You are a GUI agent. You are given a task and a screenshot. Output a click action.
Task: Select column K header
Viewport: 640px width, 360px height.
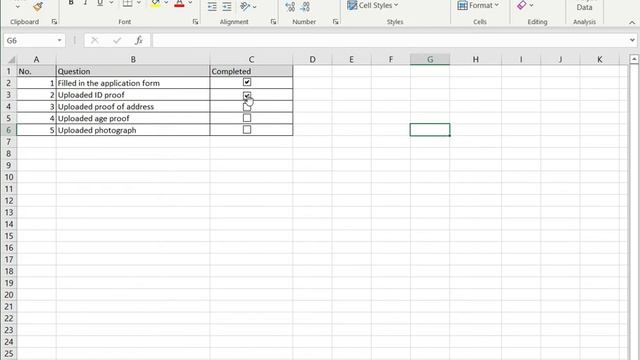600,60
